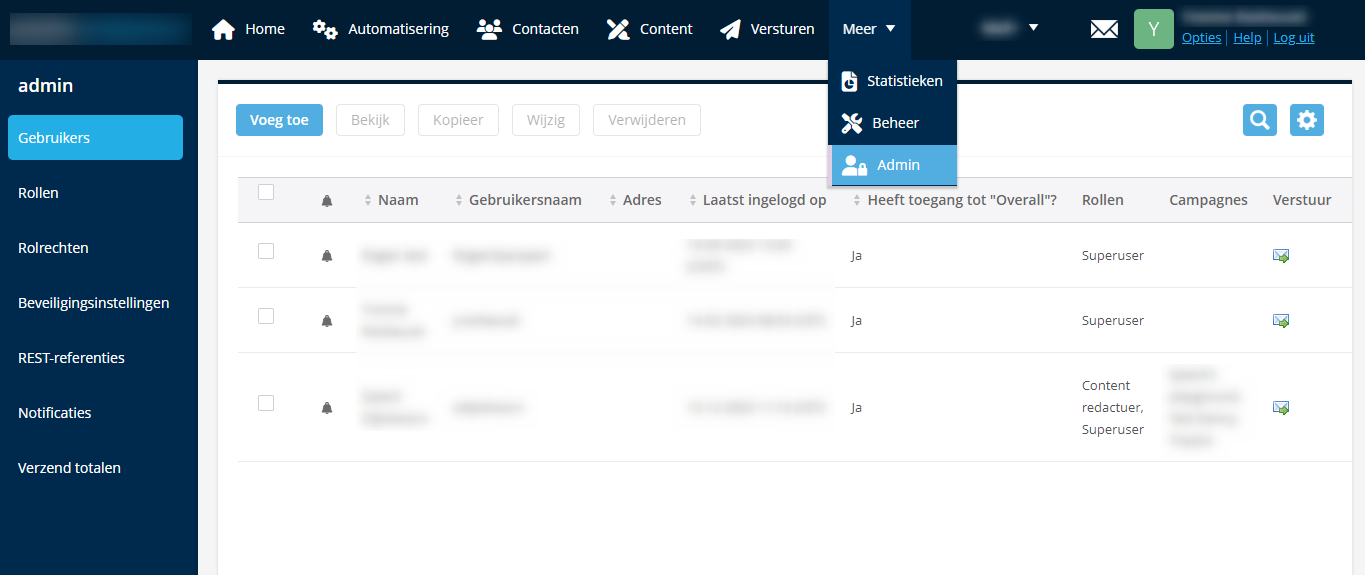Click the Log uit link
The width and height of the screenshot is (1365, 575).
pyautogui.click(x=1293, y=38)
